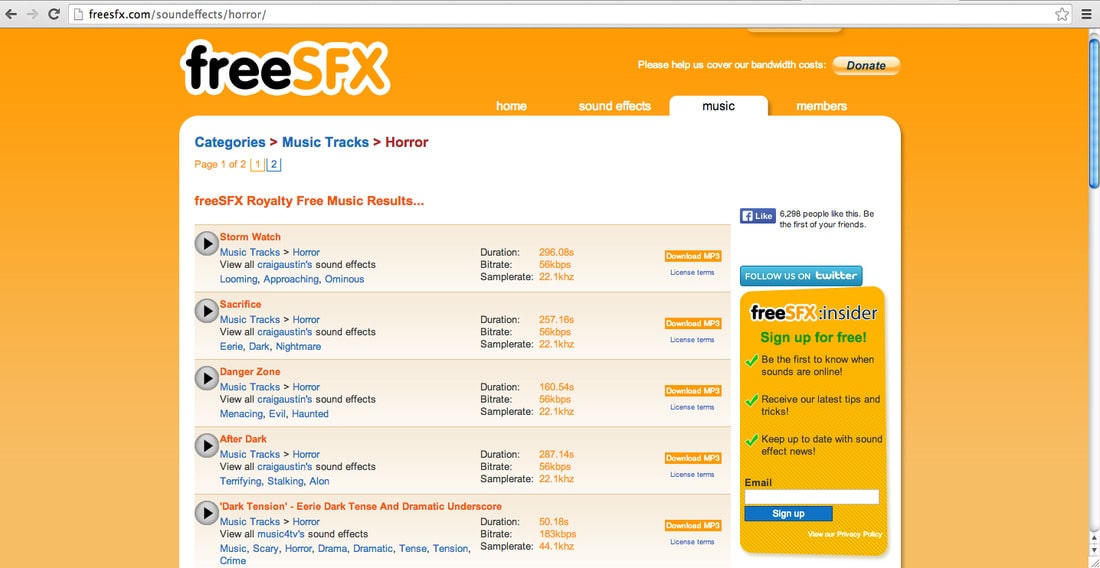View License terms for 'Dark Tension'
Viewport: 1100px width, 568px height.
(692, 541)
